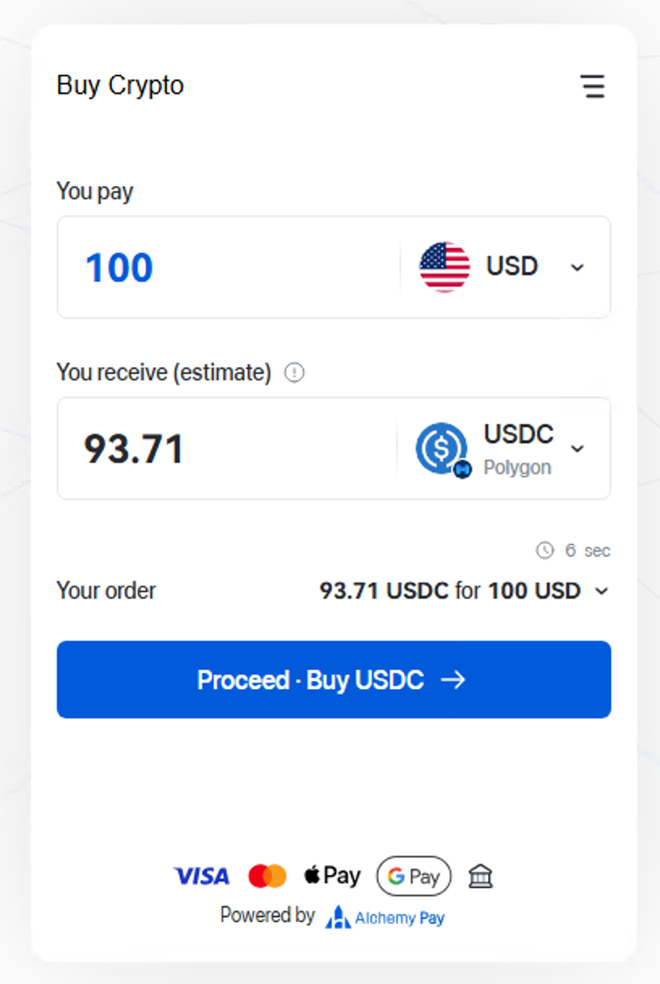Click the clock countdown timer icon
The width and height of the screenshot is (660, 984).
pos(545,550)
